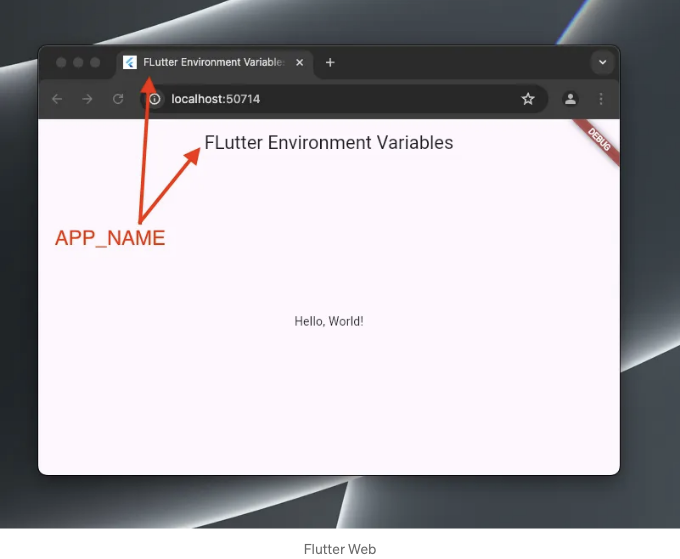Bookmark this page with the star icon
This screenshot has width=680, height=559.
[x=528, y=99]
